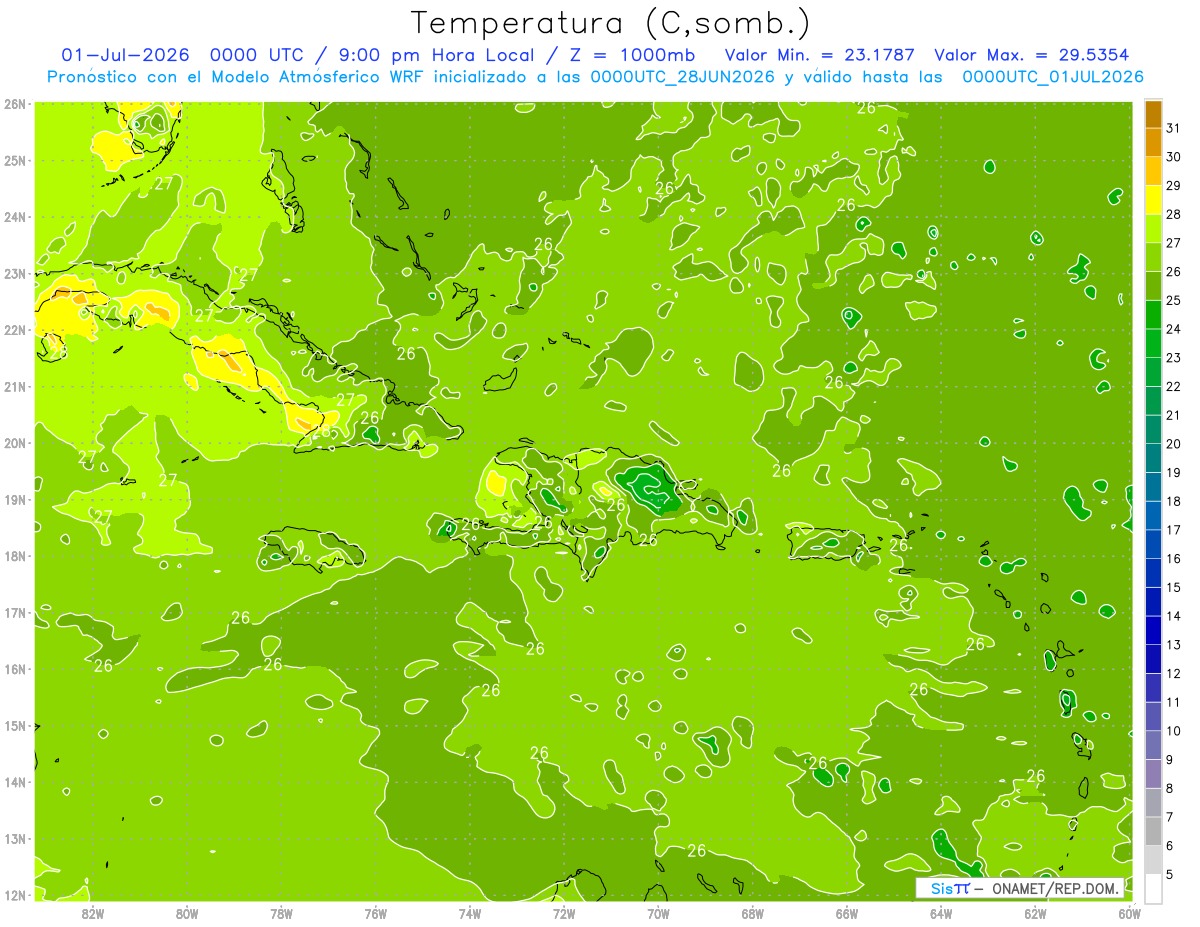Click legend scale value 22
Image resolution: width=1200 pixels, height=927 pixels.
(1173, 386)
